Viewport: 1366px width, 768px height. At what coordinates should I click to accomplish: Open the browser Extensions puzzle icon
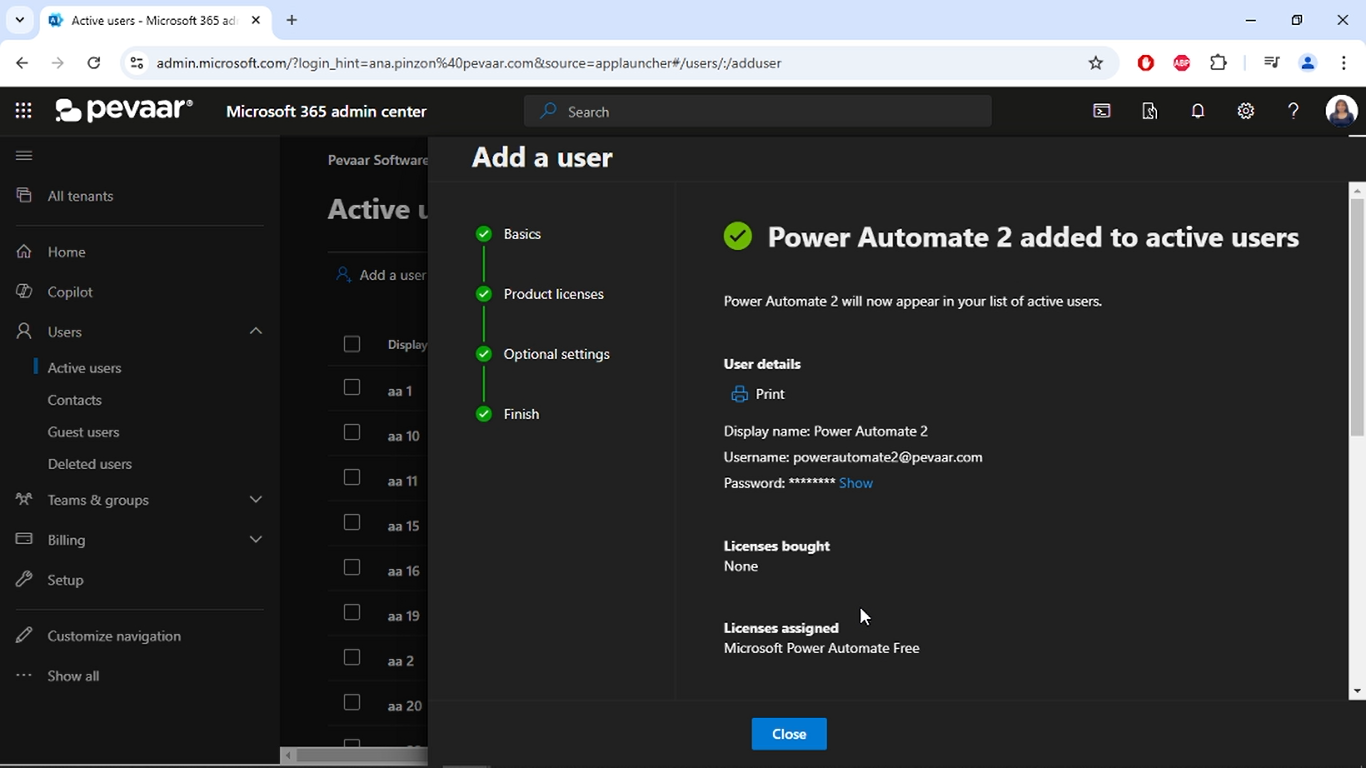click(x=1218, y=63)
